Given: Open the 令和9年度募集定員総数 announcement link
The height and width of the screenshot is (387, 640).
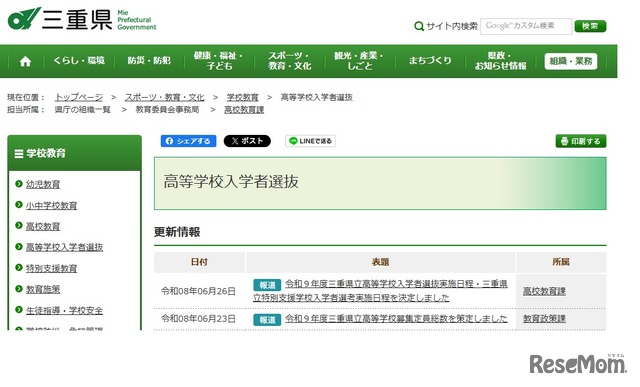Looking at the screenshot, I should point(396,318).
